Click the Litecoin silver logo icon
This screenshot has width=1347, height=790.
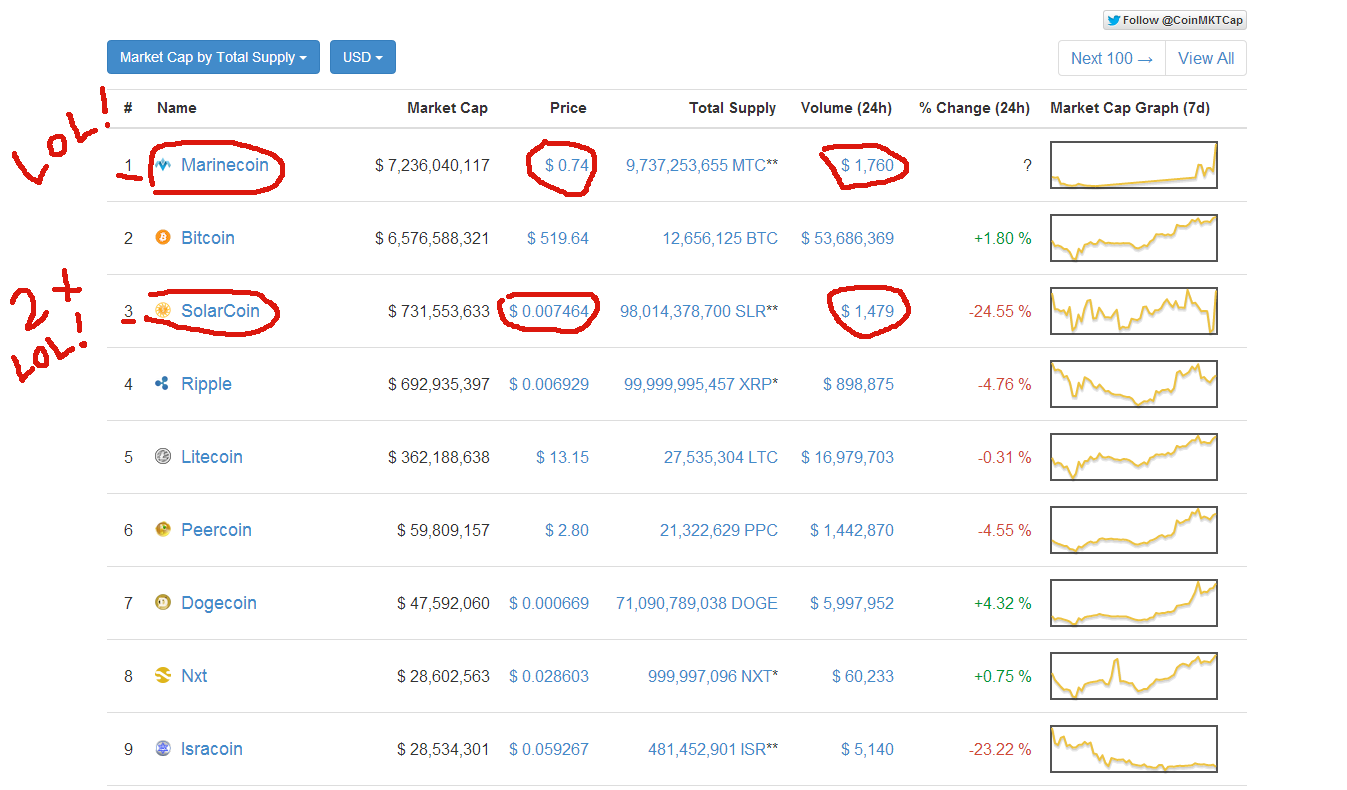[x=163, y=457]
